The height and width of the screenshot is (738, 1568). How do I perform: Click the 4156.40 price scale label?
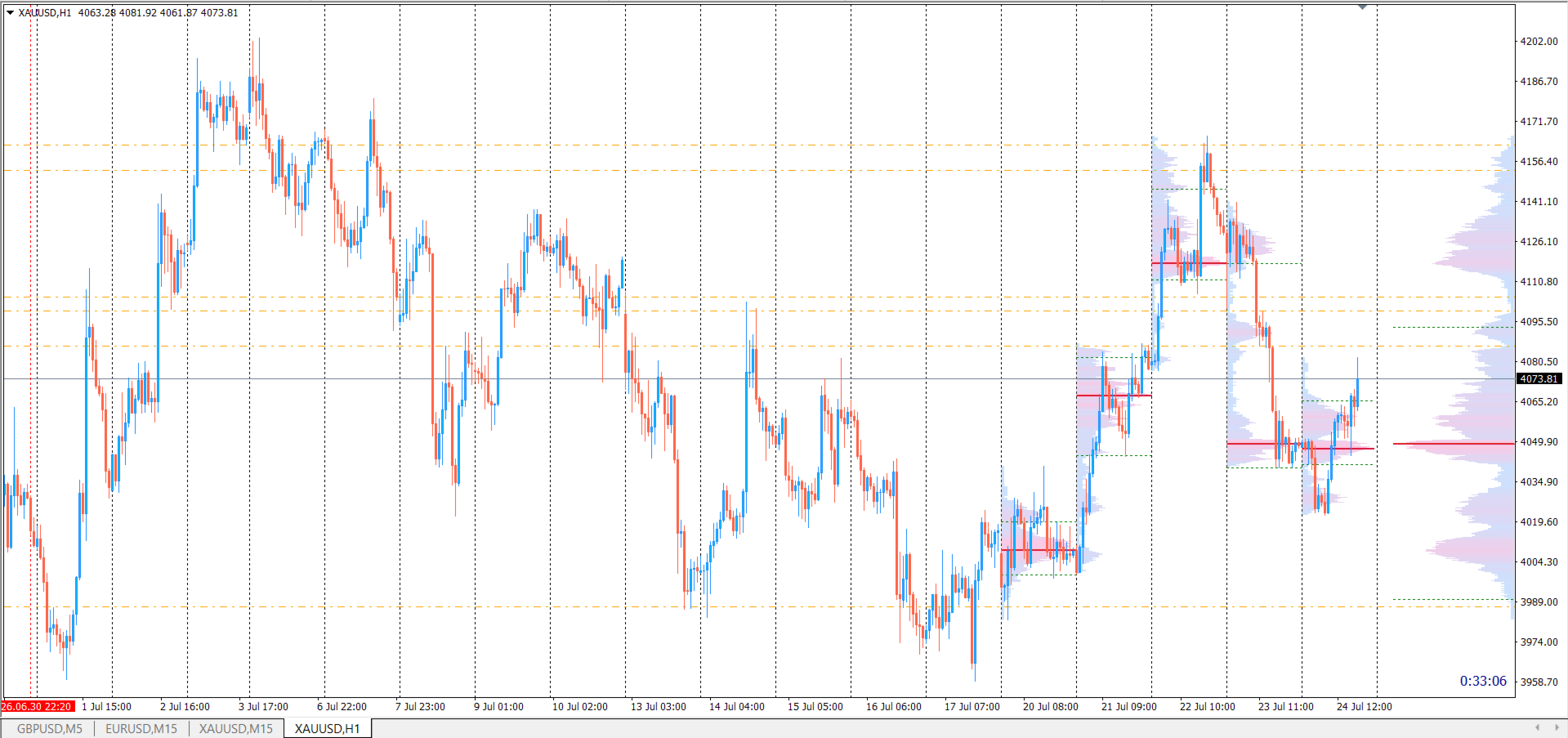coord(1539,162)
